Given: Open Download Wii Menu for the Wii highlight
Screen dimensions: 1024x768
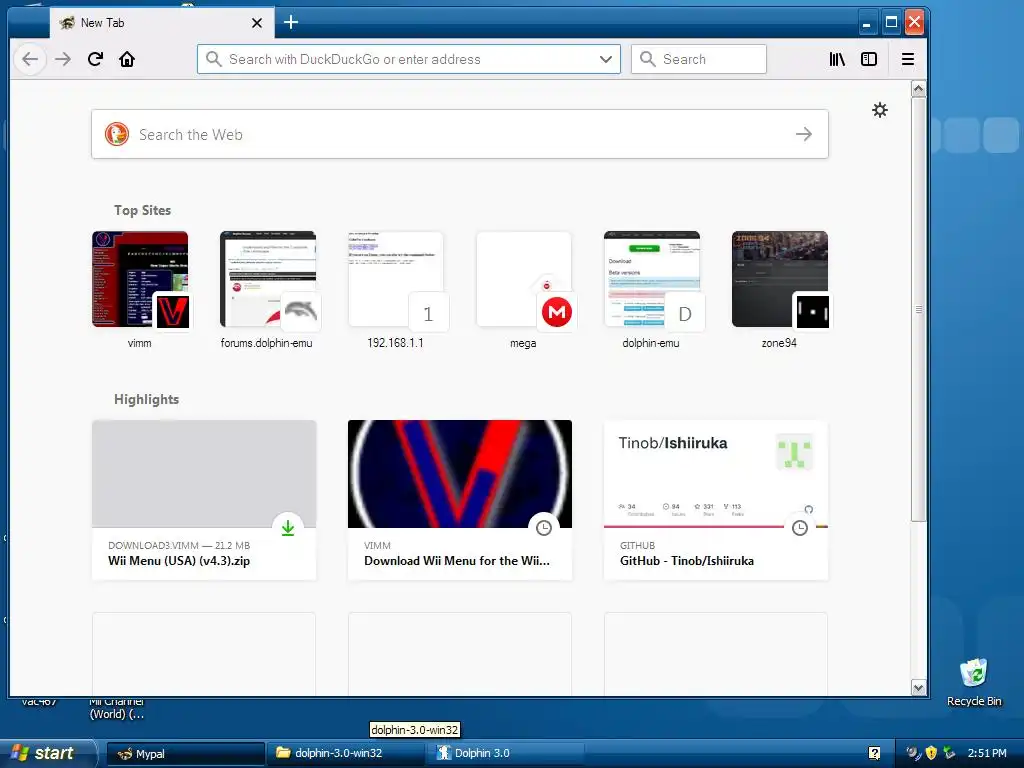Looking at the screenshot, I should coord(460,500).
